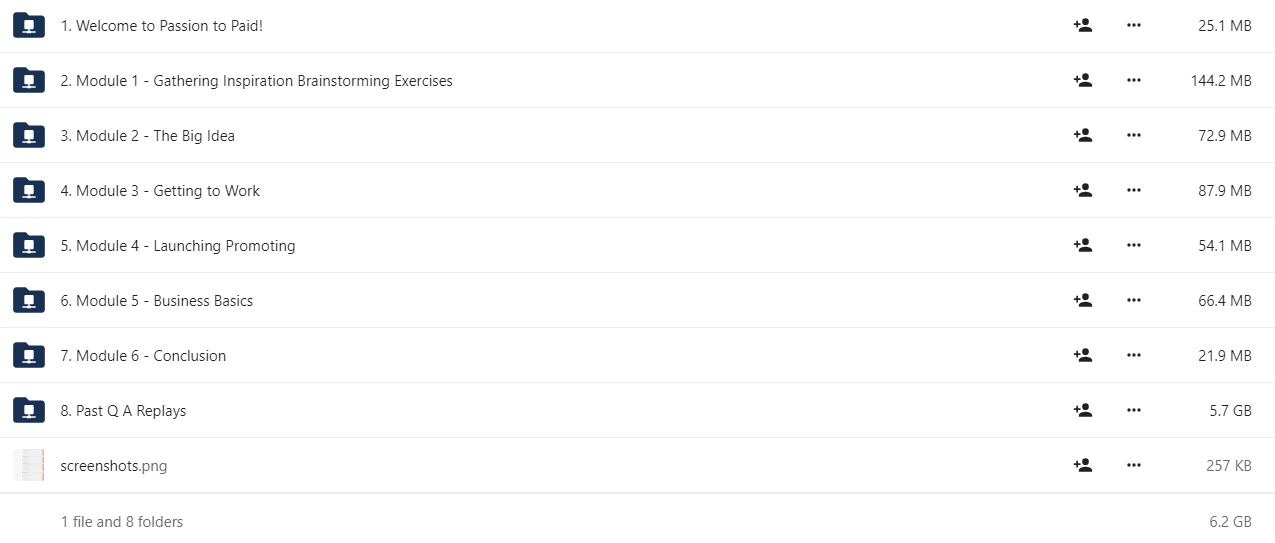Click share icon for Welcome to Passion to Paid folder
The height and width of the screenshot is (543, 1275).
tap(1082, 26)
